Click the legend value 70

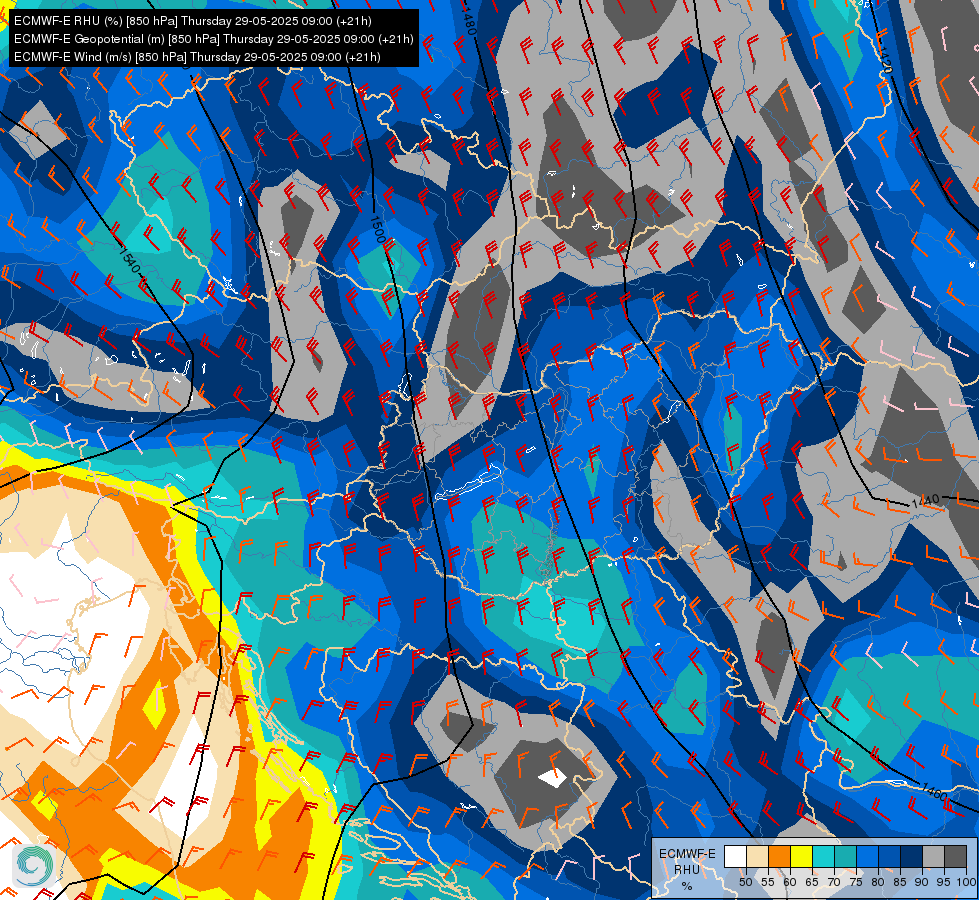[x=834, y=882]
